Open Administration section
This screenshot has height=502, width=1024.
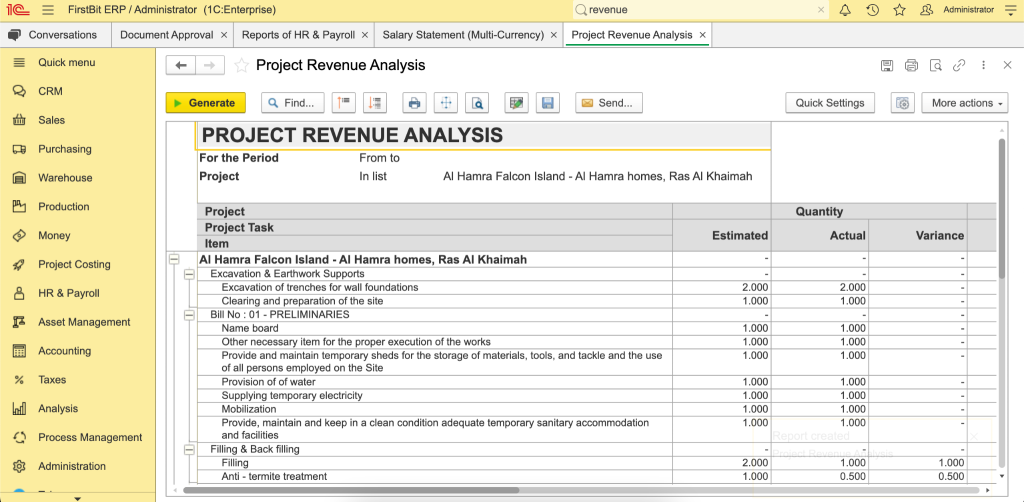click(78, 466)
